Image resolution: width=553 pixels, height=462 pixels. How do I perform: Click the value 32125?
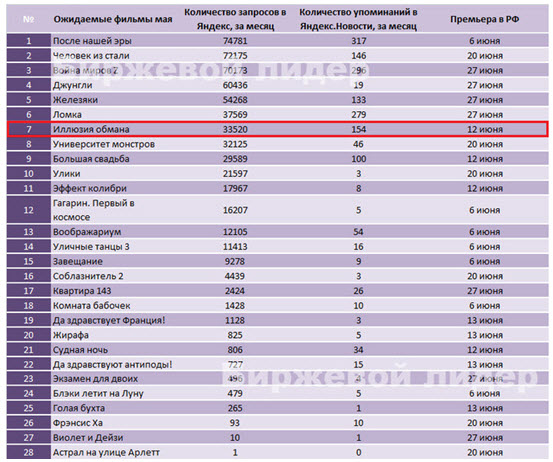pos(235,144)
